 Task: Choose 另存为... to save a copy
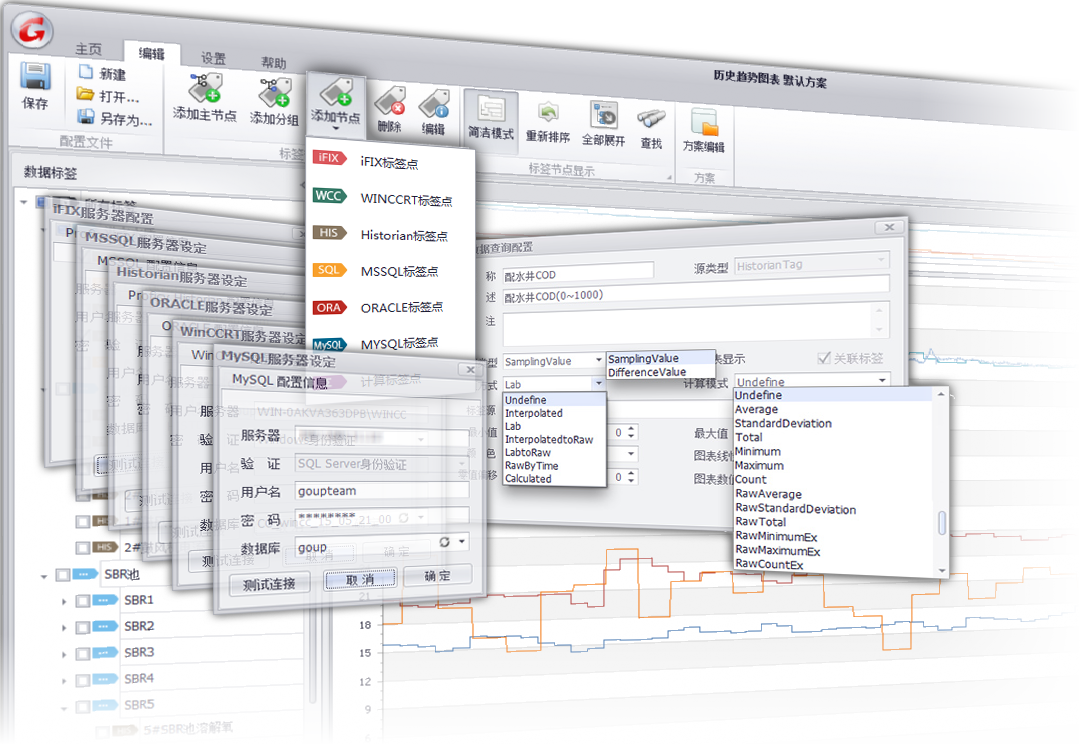(x=114, y=118)
